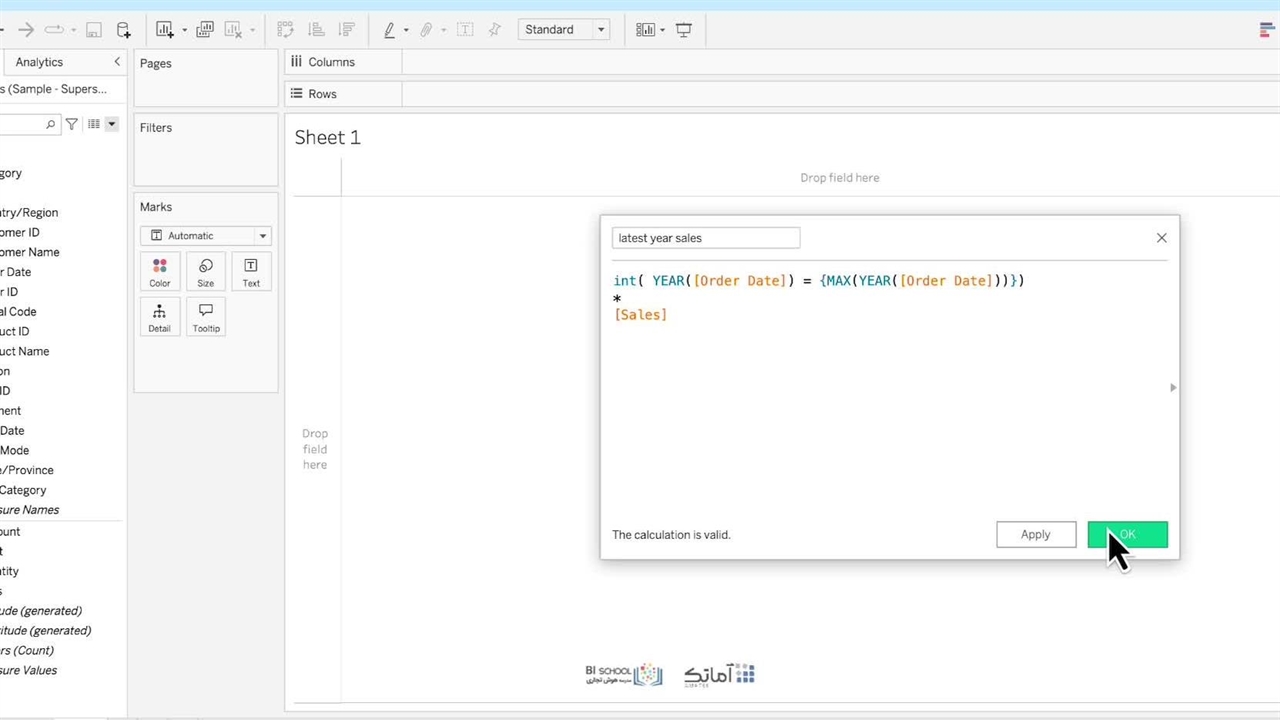The image size is (1280, 720).
Task: Click the Text marks card button
Action: (x=251, y=272)
